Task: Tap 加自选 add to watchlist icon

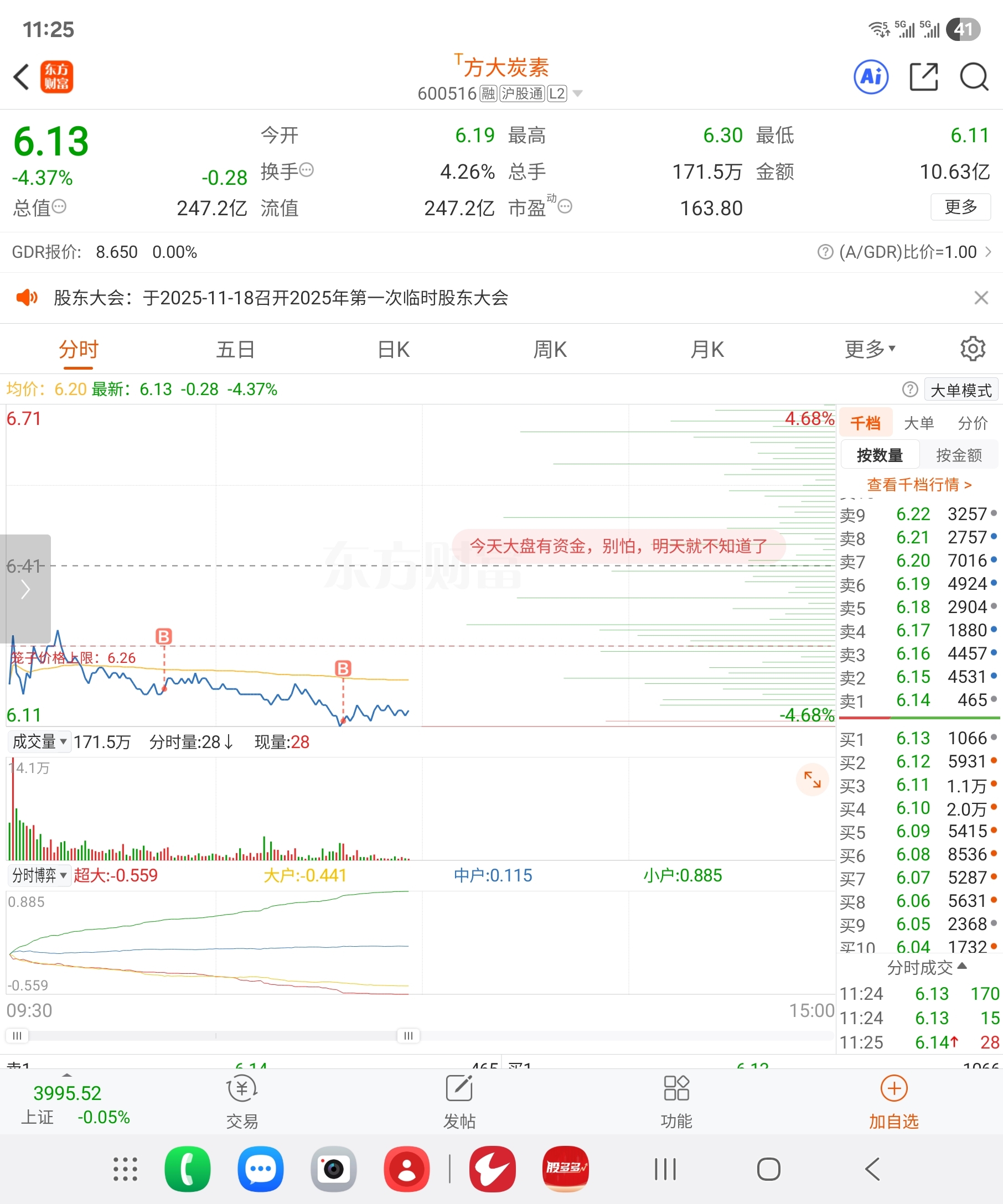Action: 893,1103
